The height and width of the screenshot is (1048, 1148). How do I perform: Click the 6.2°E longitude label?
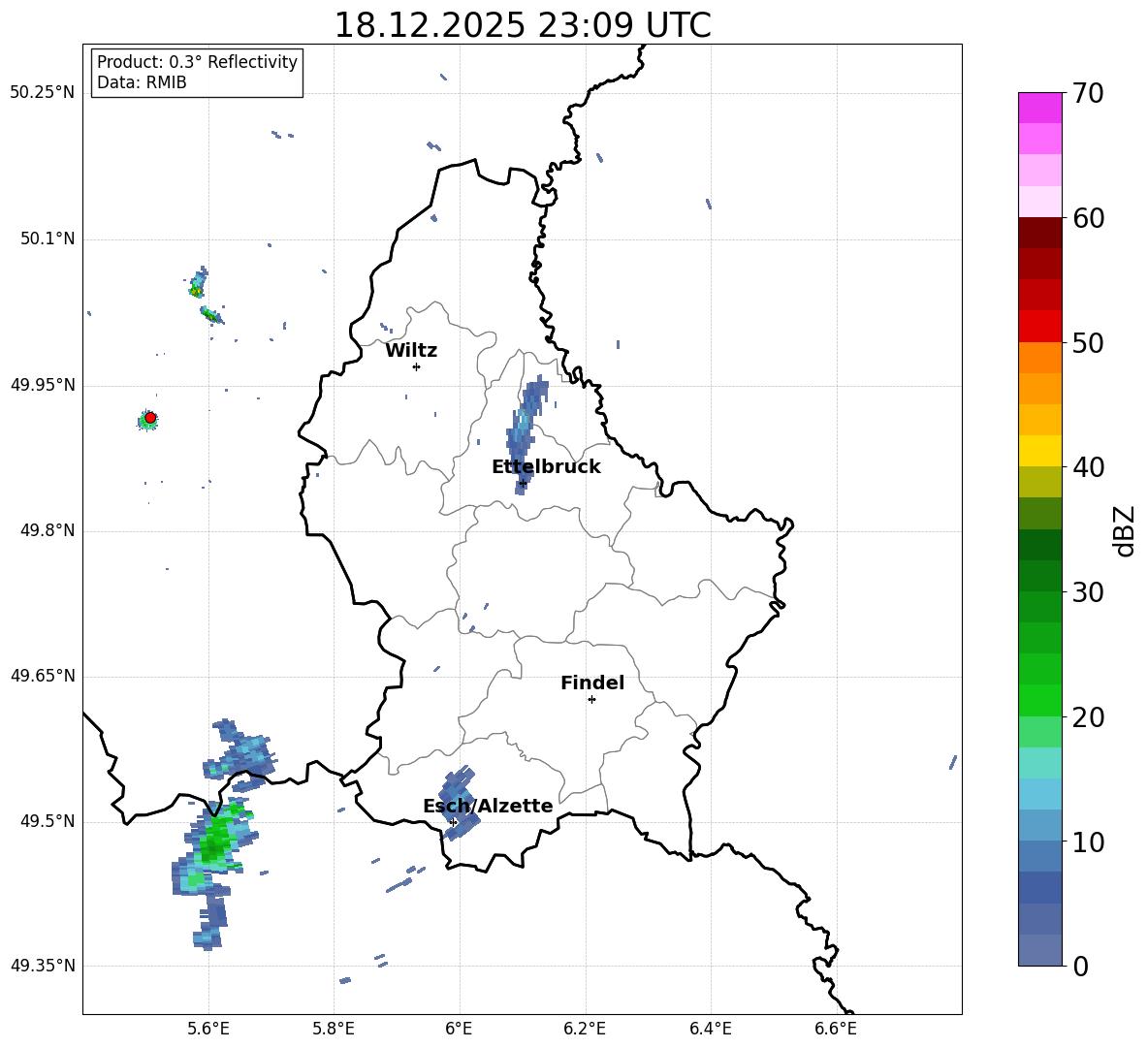pyautogui.click(x=585, y=1029)
